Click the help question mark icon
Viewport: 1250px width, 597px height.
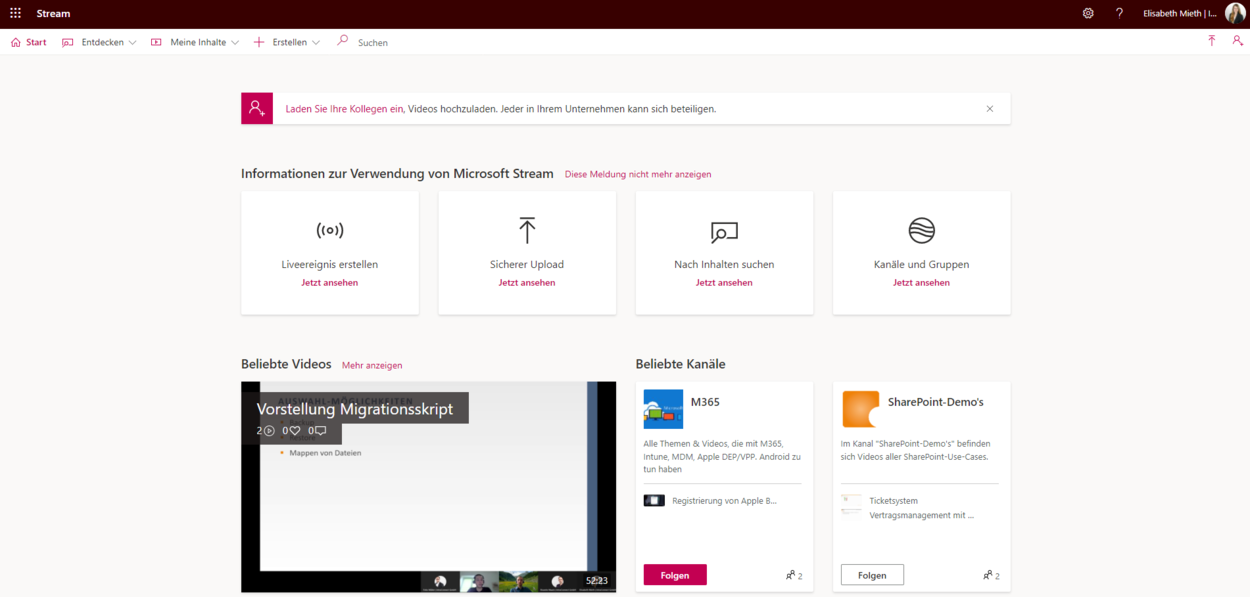pyautogui.click(x=1119, y=13)
